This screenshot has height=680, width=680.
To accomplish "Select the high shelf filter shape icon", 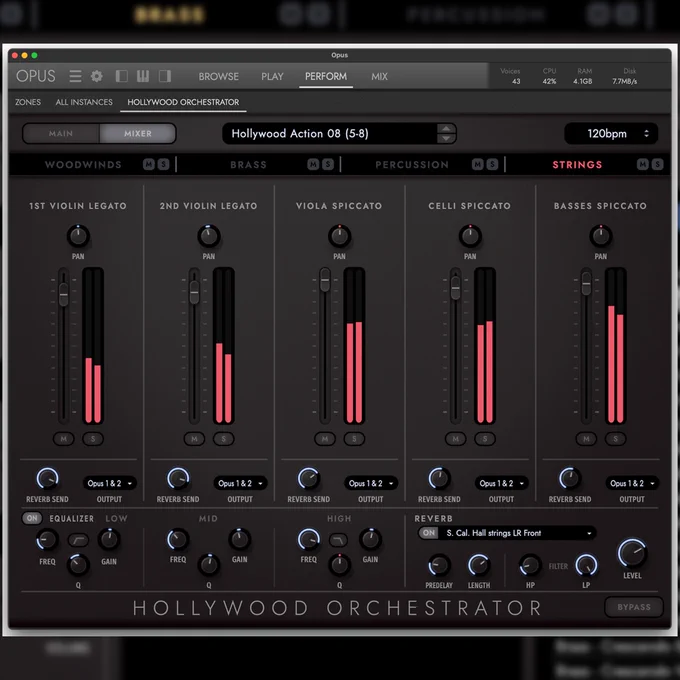I will 339,540.
